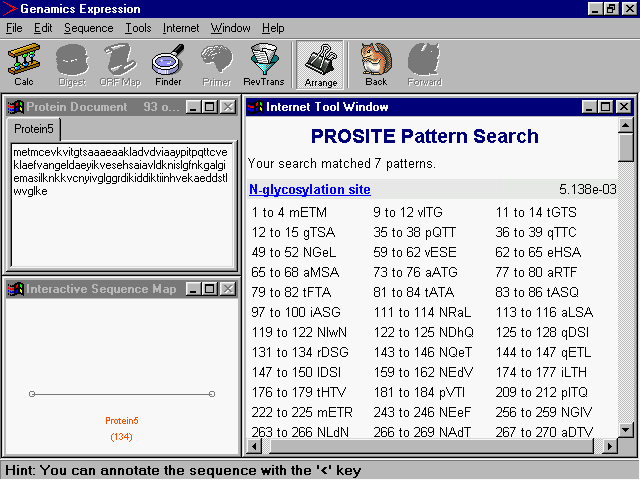Click the '1 to 4 mETM' match
Screen dimensions: 640x480
[289, 212]
